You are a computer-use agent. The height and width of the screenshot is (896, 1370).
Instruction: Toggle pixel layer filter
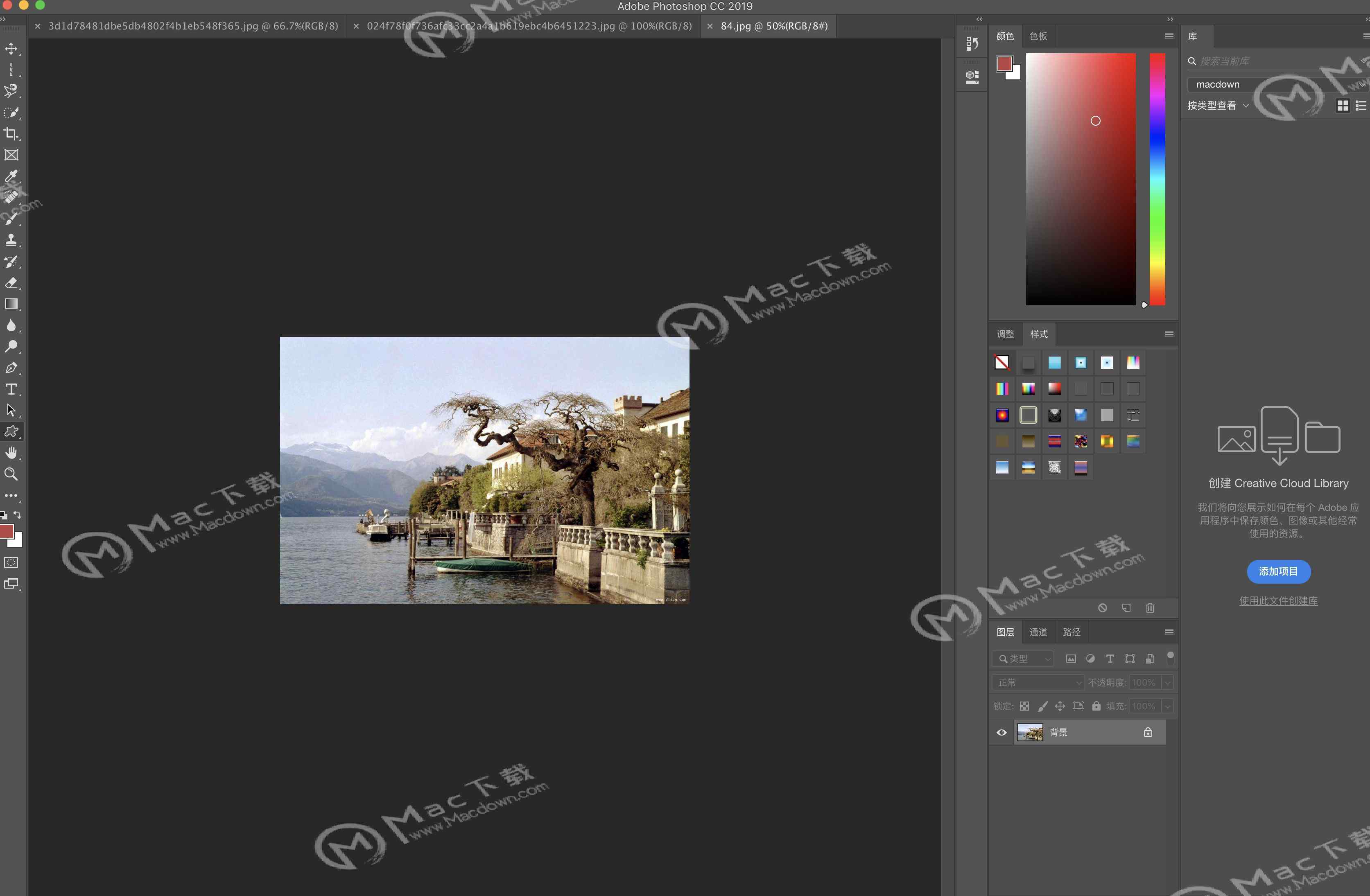1071,659
